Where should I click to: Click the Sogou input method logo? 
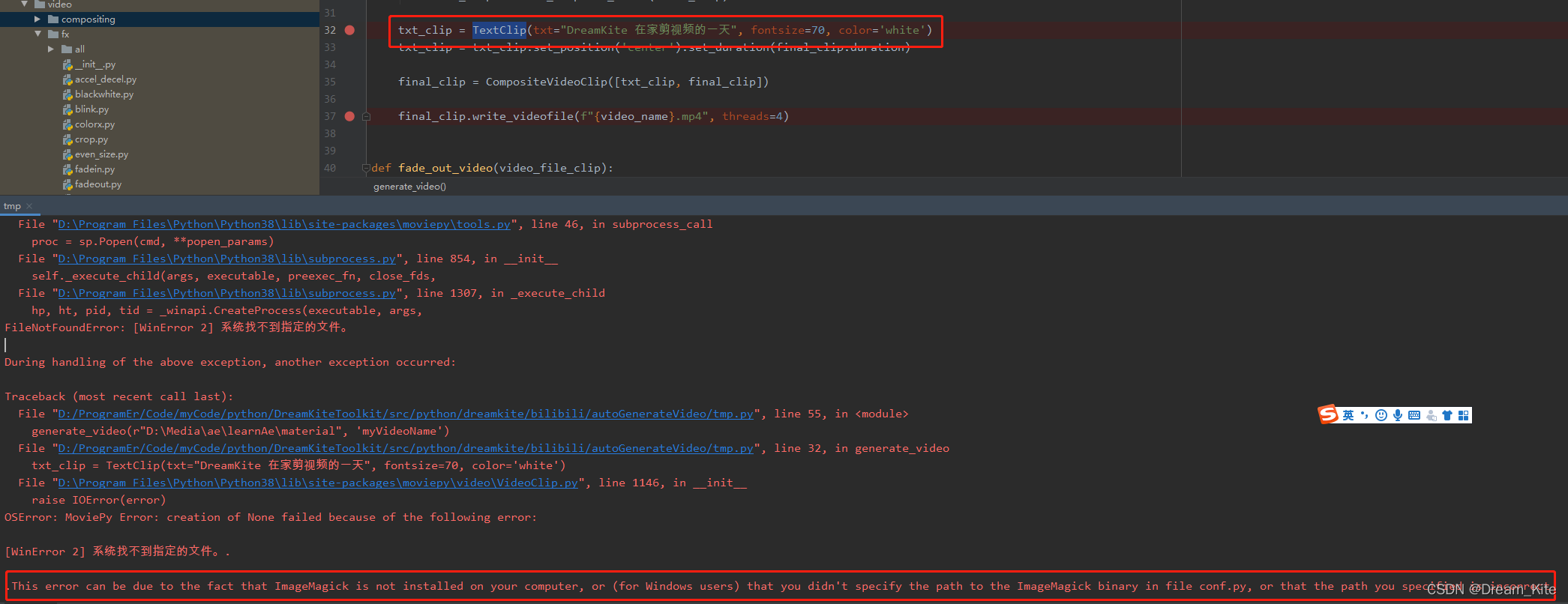point(1328,414)
